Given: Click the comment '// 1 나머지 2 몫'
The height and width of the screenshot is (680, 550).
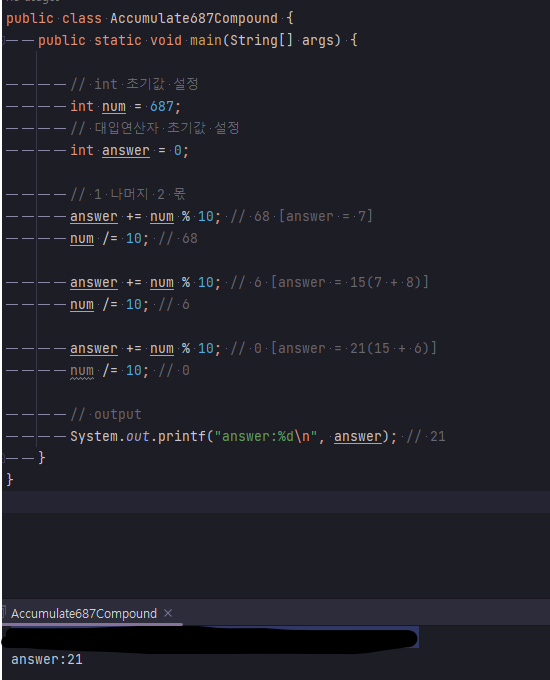Looking at the screenshot, I should [128, 194].
